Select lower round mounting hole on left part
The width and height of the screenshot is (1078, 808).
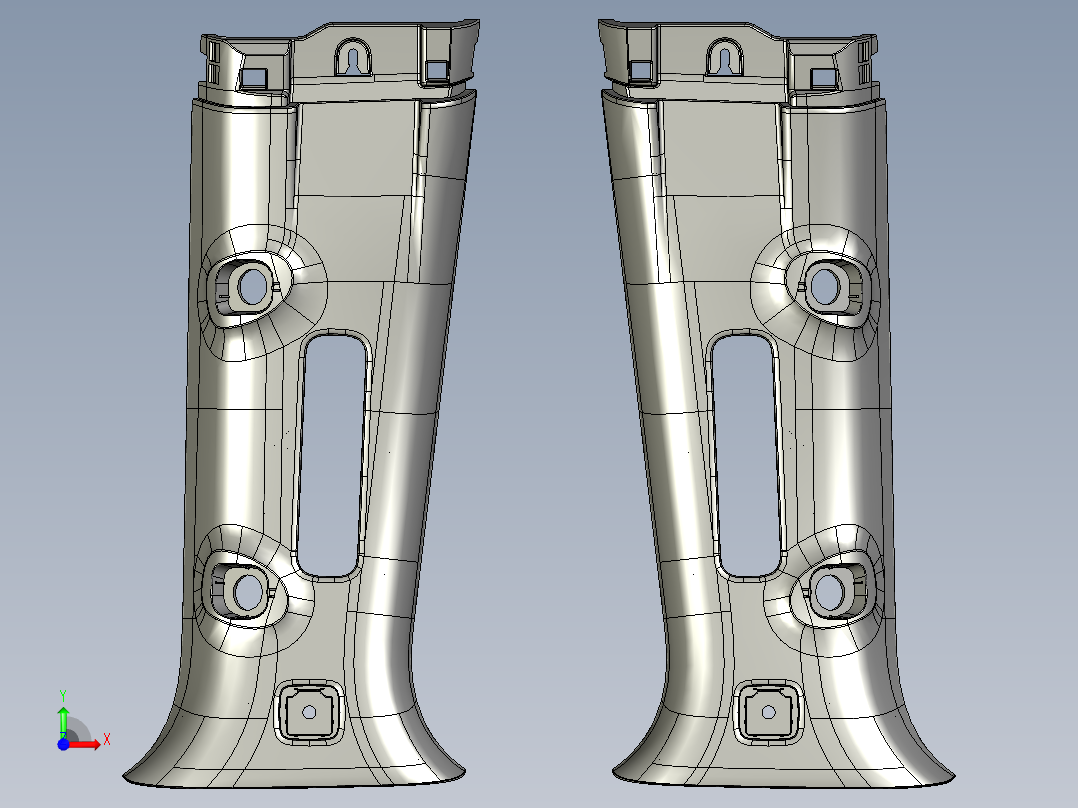tap(248, 592)
